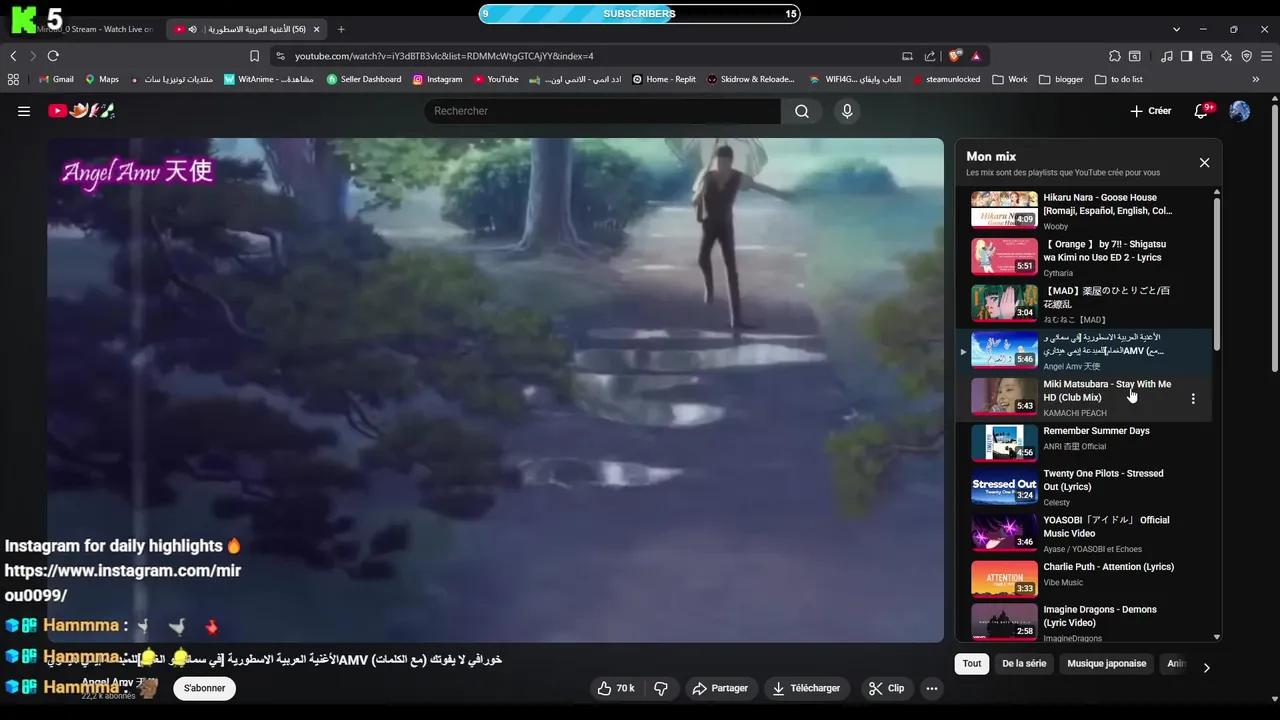
Task: Open more actions ellipsis under video
Action: click(x=932, y=688)
